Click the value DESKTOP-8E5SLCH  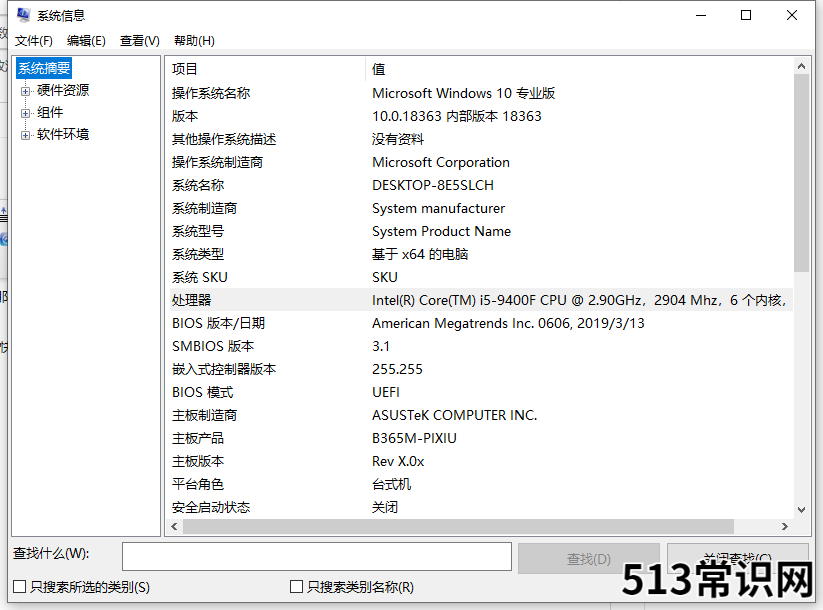433,186
